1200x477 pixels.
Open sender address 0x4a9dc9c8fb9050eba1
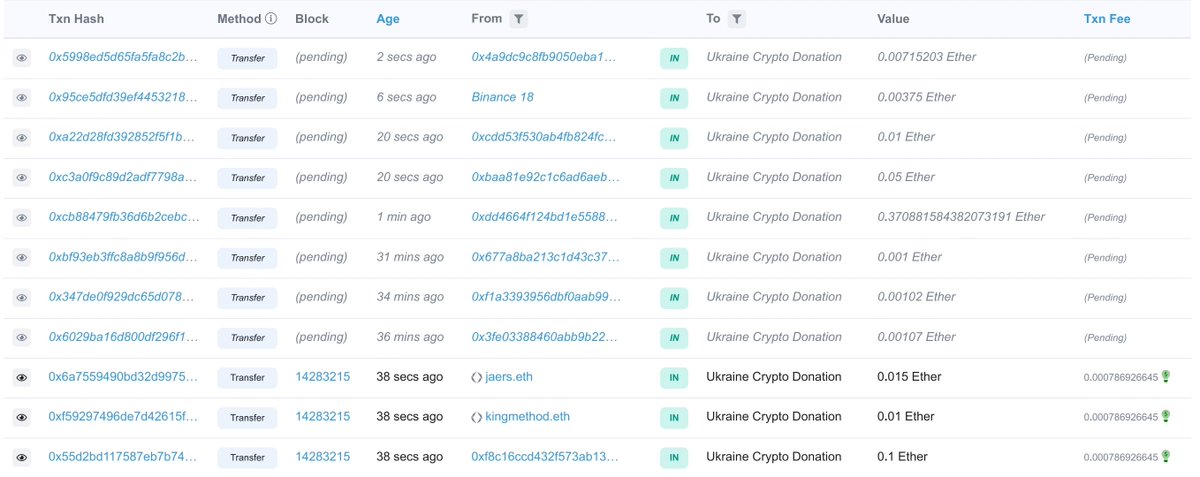544,57
